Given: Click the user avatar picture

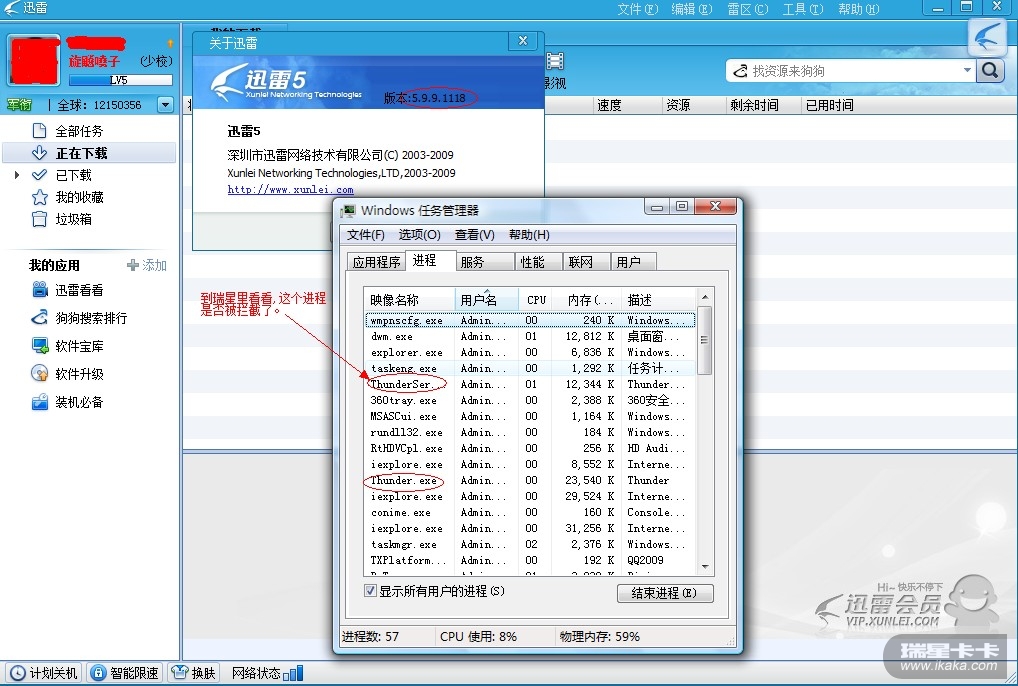Looking at the screenshot, I should tap(34, 60).
